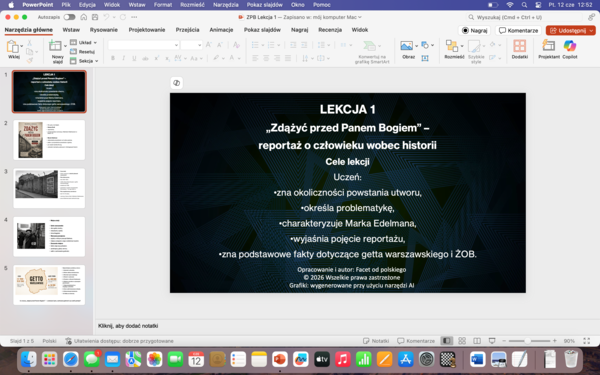Click the home icon in title bar
This screenshot has width=600, height=375.
point(84,17)
